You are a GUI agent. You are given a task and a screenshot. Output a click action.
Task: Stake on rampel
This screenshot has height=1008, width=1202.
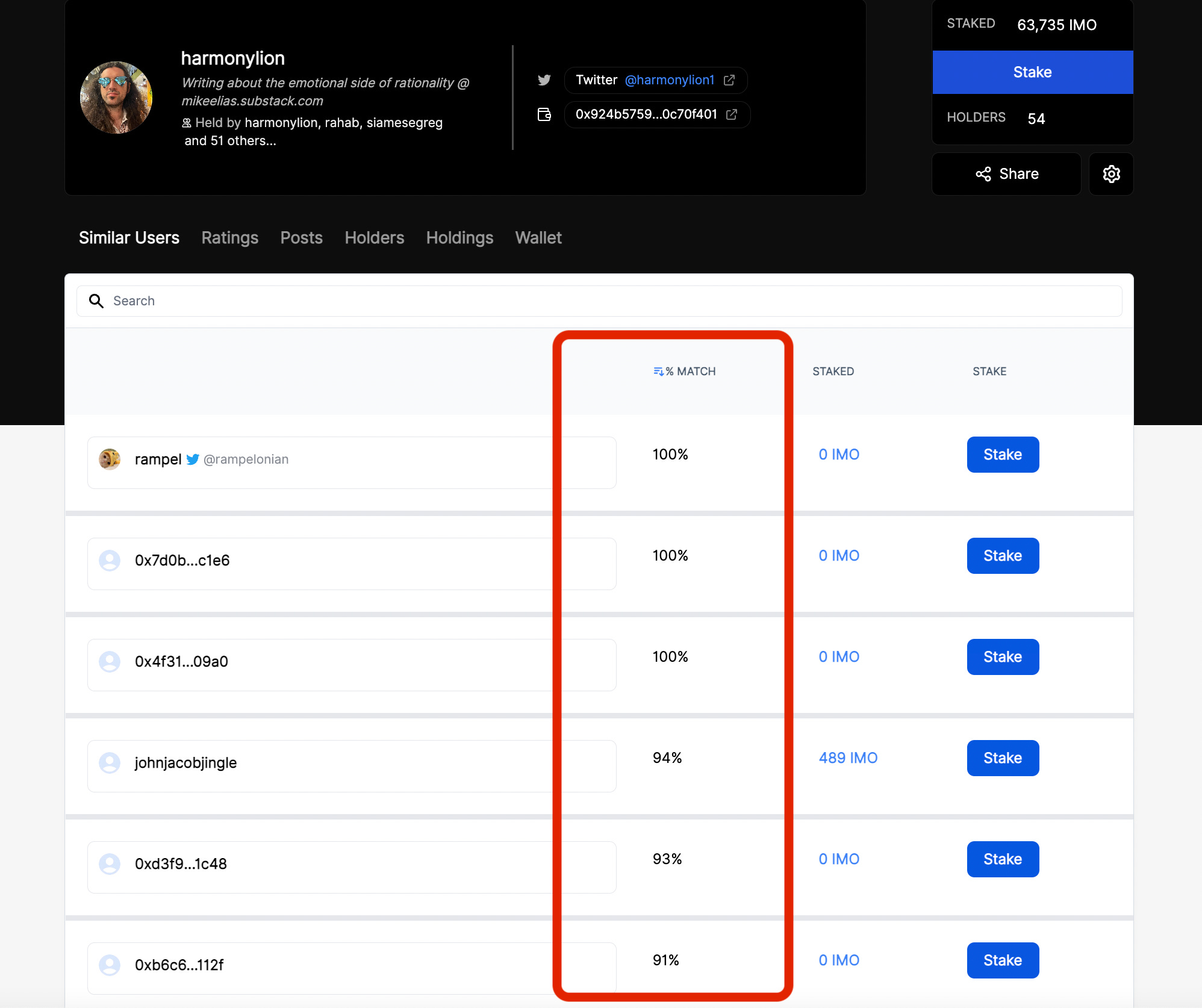tap(1003, 455)
